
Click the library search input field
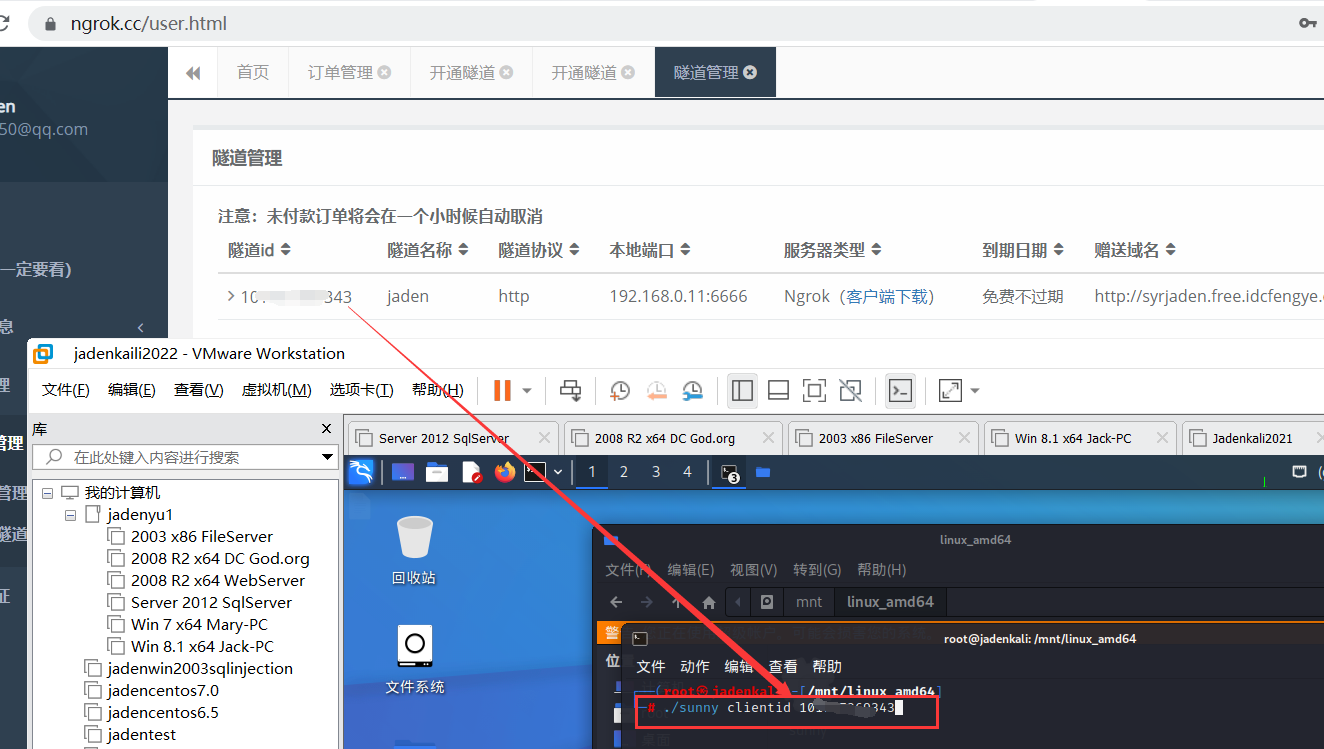(190, 457)
